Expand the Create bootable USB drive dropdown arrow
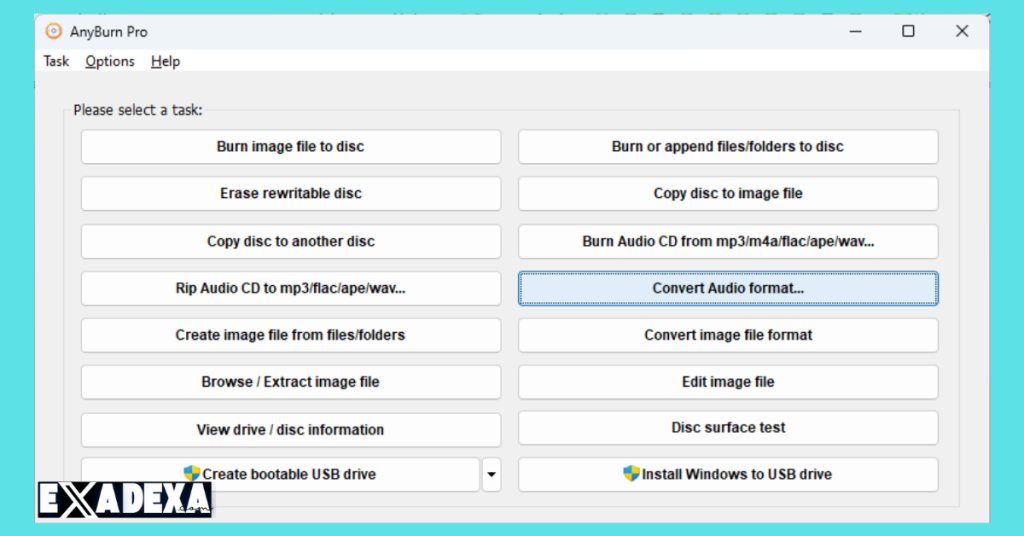This screenshot has width=1024, height=536. (491, 475)
